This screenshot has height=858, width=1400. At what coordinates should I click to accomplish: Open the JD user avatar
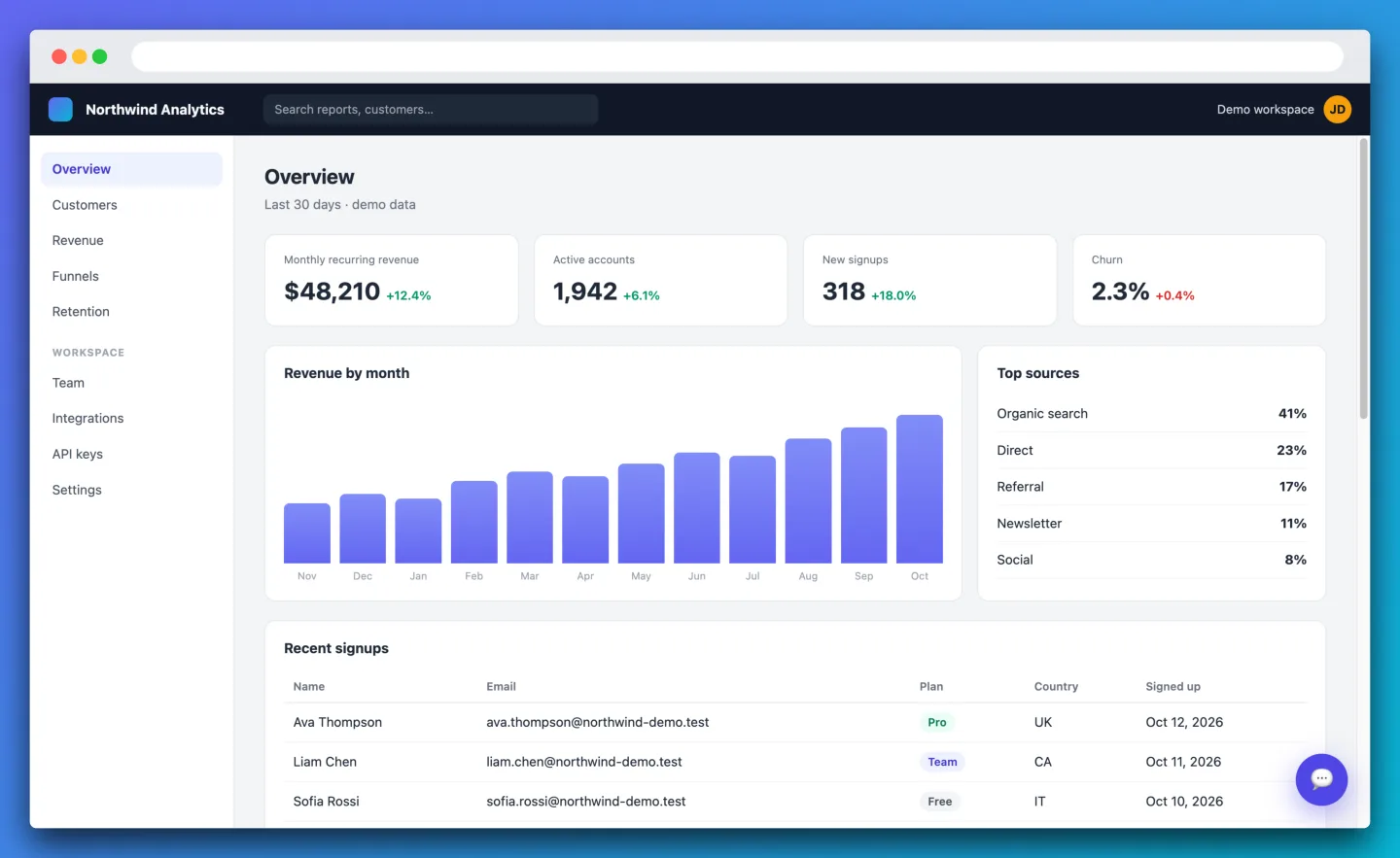click(1338, 109)
